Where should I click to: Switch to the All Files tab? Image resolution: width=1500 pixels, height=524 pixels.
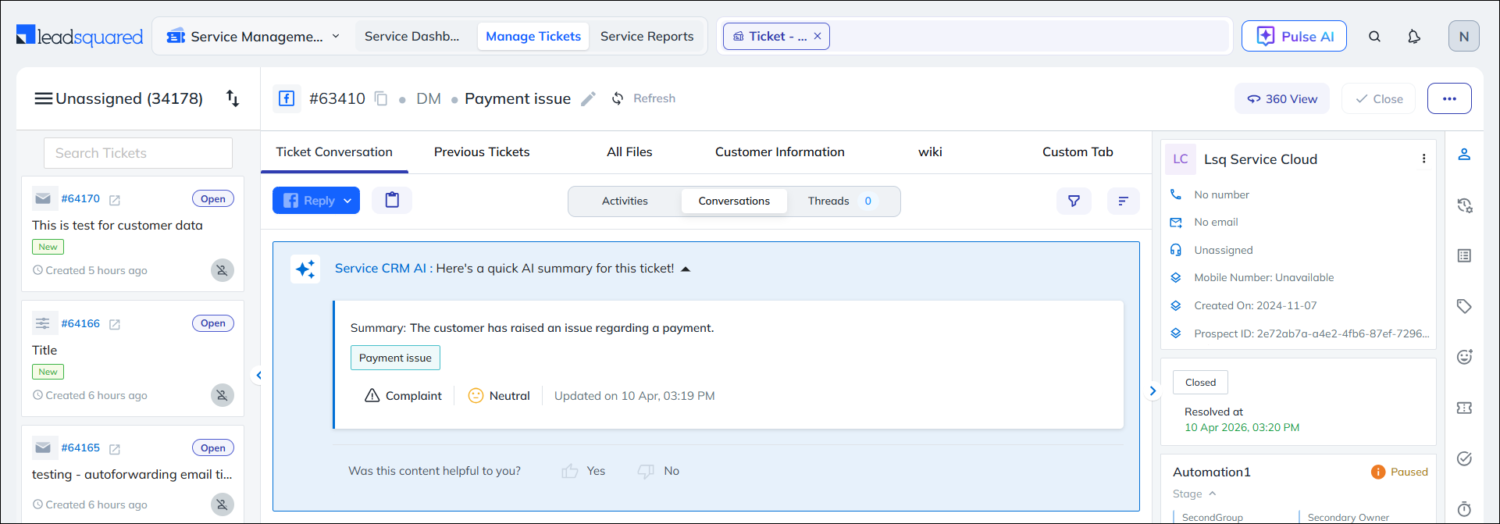pyautogui.click(x=630, y=152)
